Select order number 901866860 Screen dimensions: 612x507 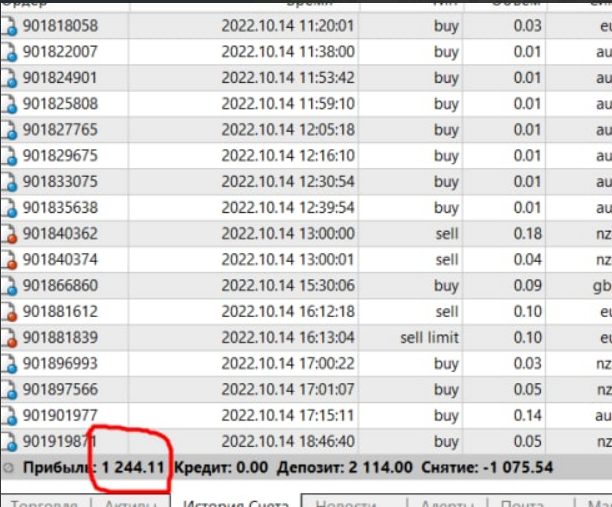tap(60, 285)
